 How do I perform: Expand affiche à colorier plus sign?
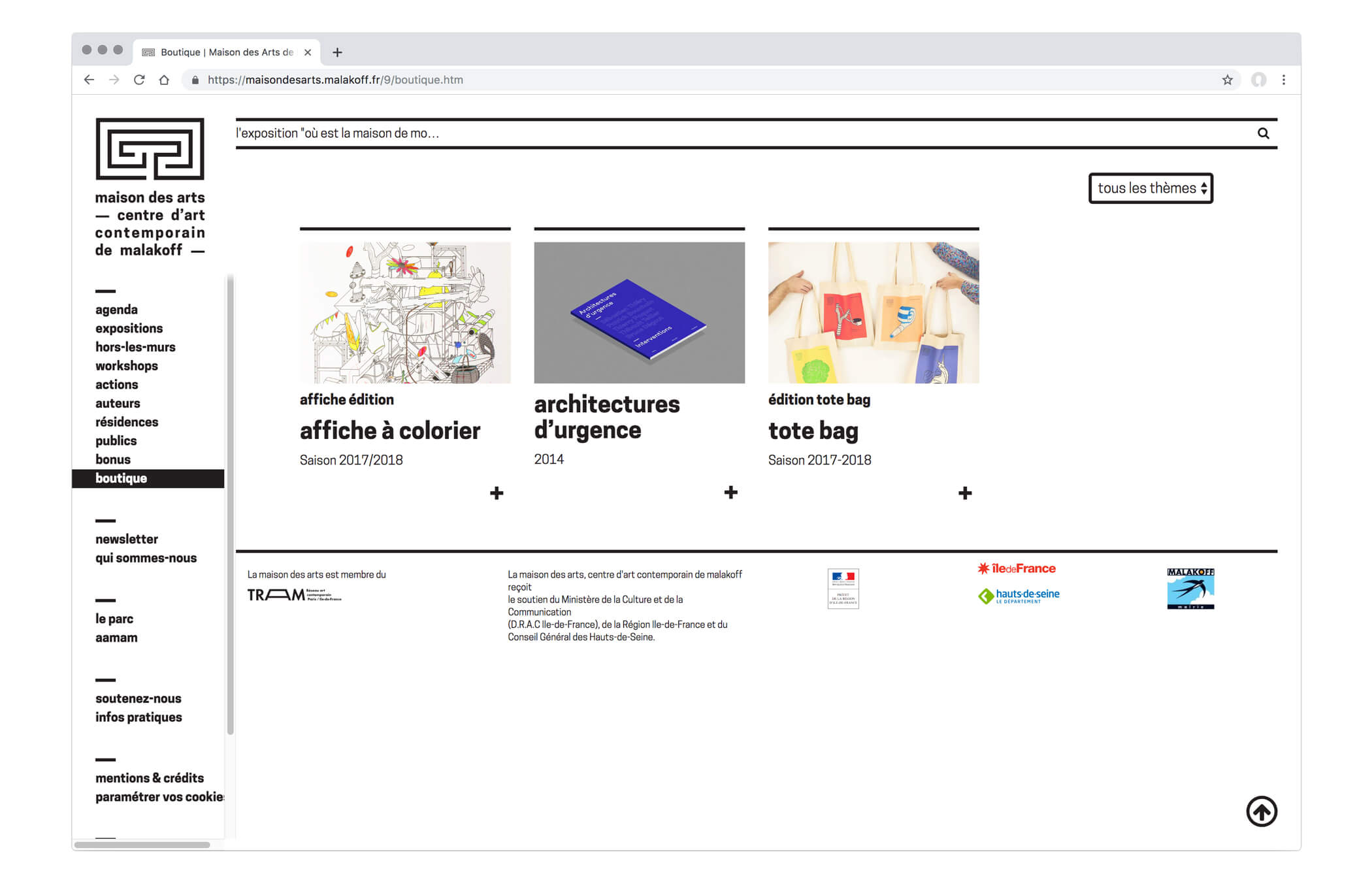pyautogui.click(x=497, y=493)
